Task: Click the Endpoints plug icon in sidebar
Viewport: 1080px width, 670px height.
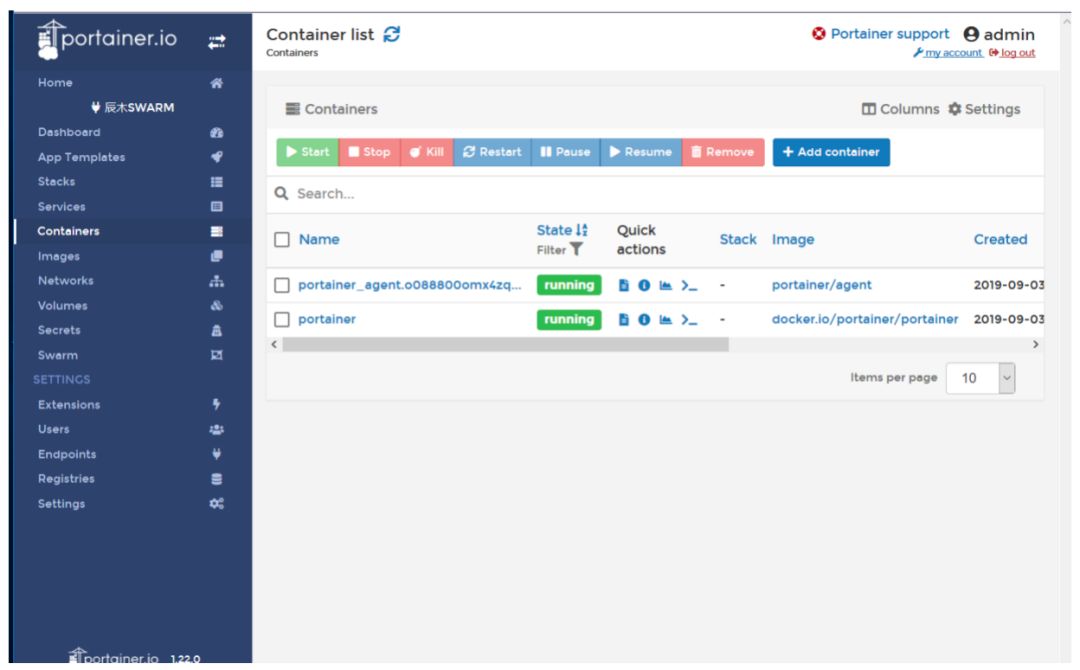Action: point(216,454)
